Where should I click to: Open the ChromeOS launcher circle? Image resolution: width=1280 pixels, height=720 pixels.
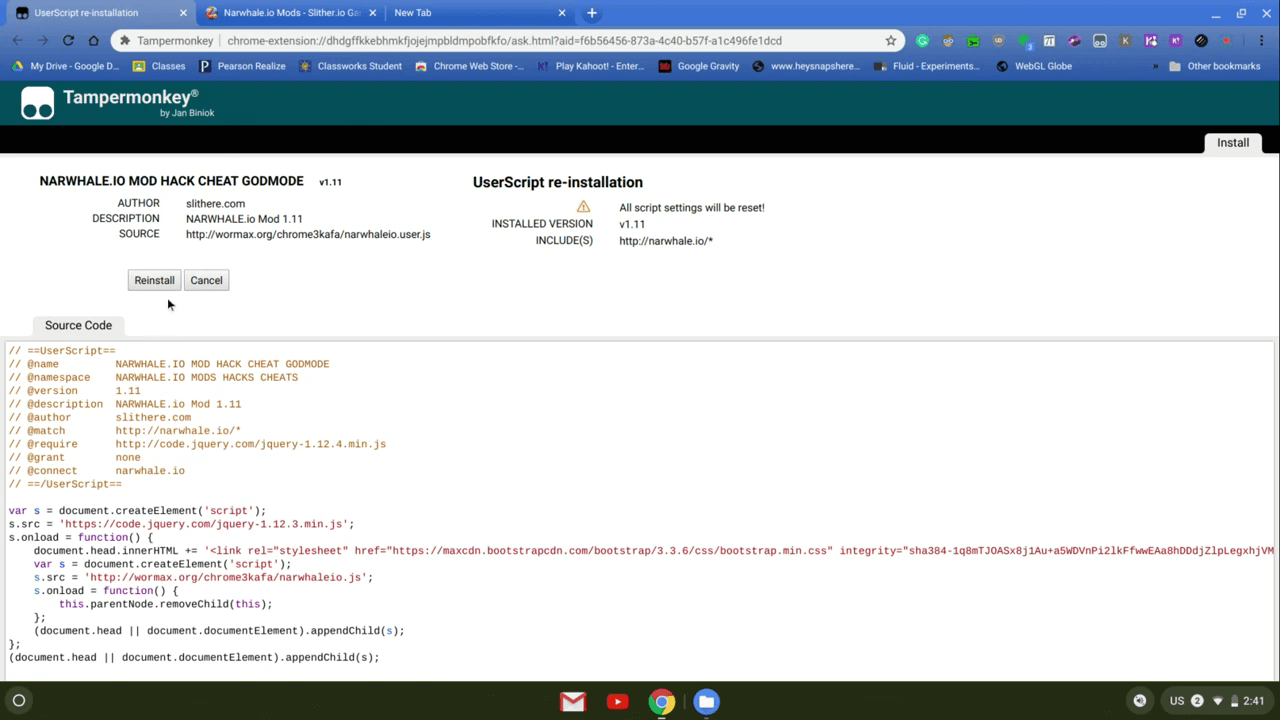click(x=18, y=700)
